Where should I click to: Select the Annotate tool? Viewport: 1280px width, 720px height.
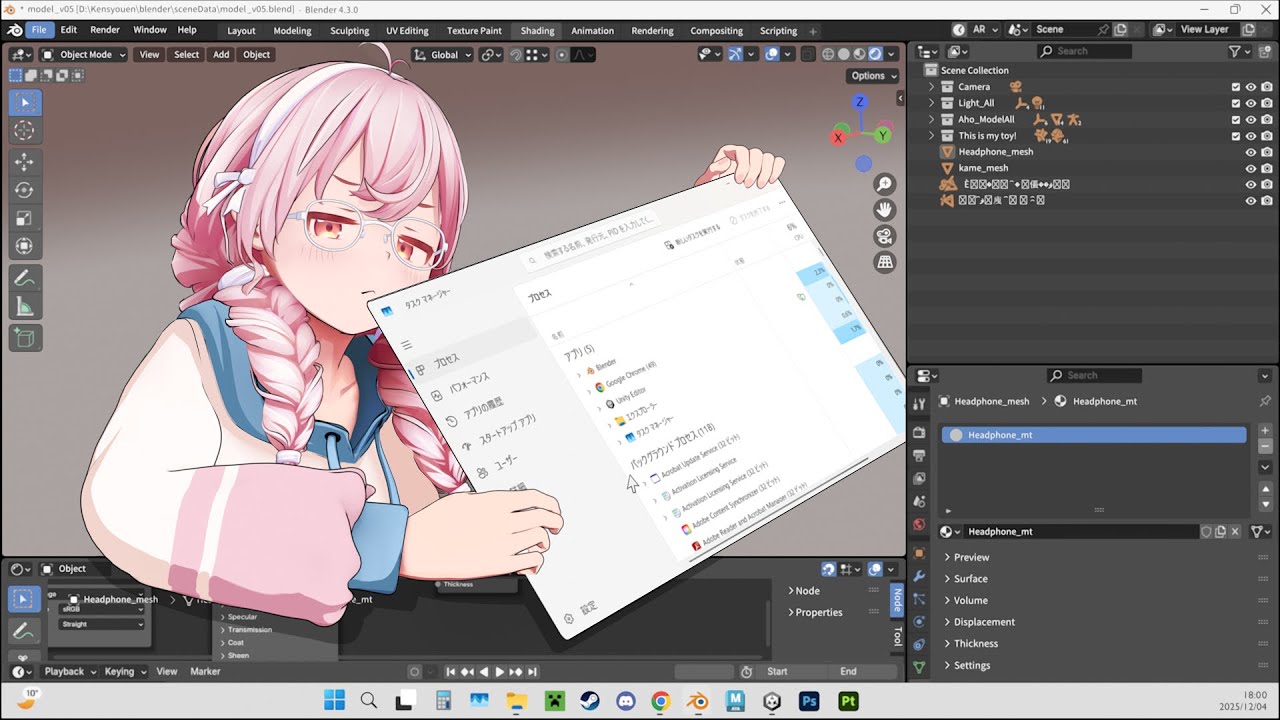[x=25, y=279]
